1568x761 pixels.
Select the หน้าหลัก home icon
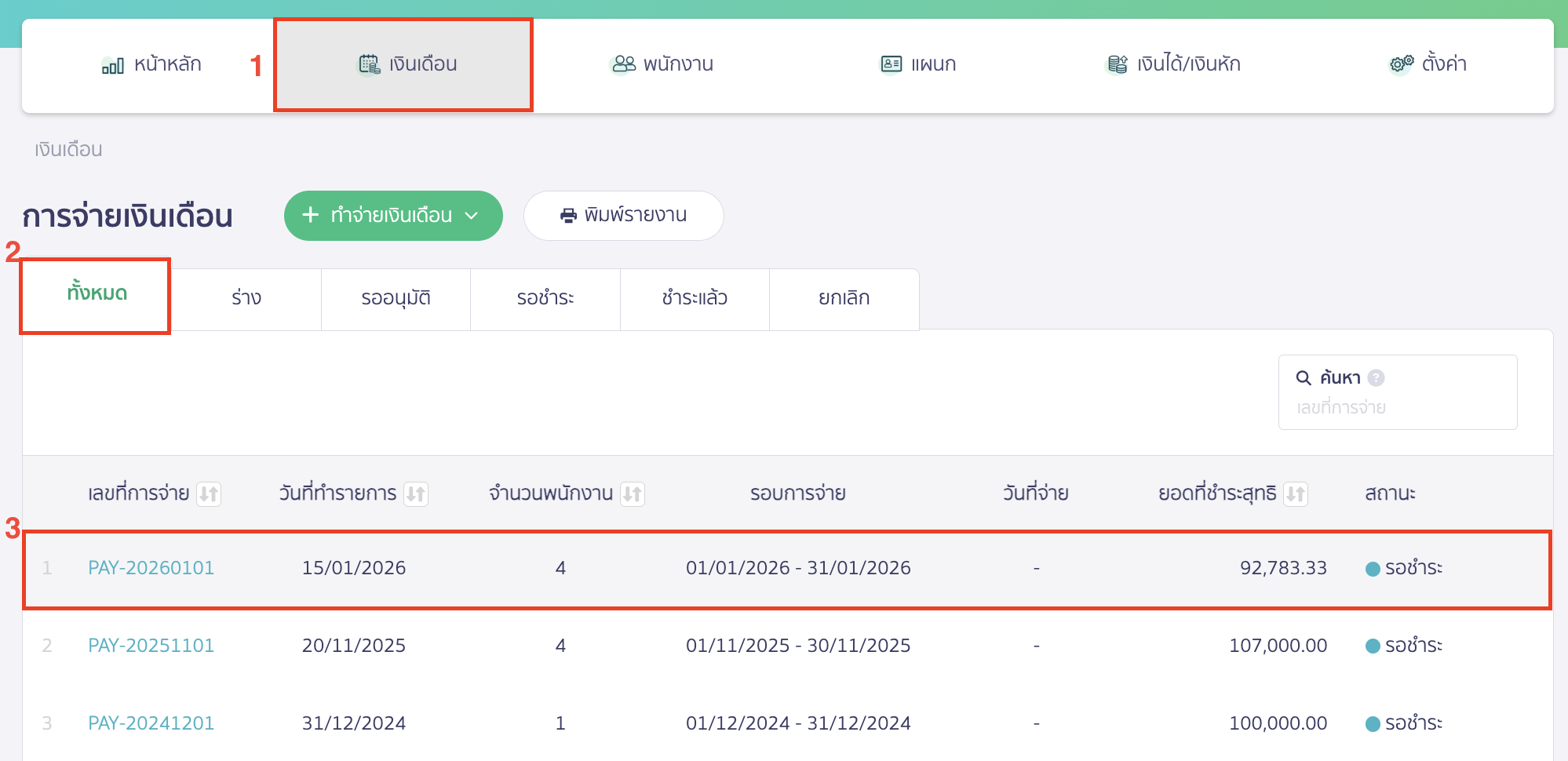[x=112, y=64]
